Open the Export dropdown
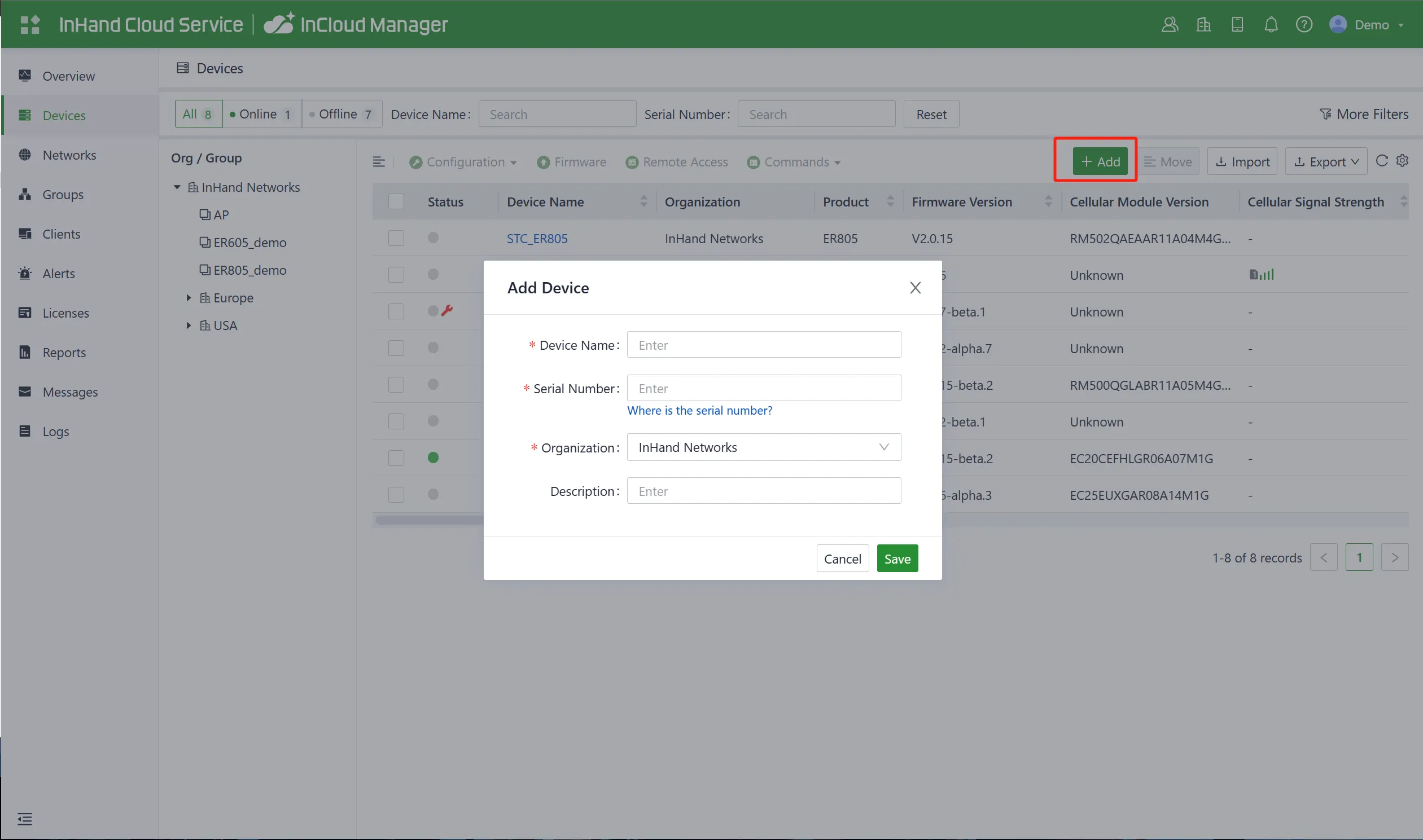Screen dimensions: 1423x840 (x=1326, y=162)
